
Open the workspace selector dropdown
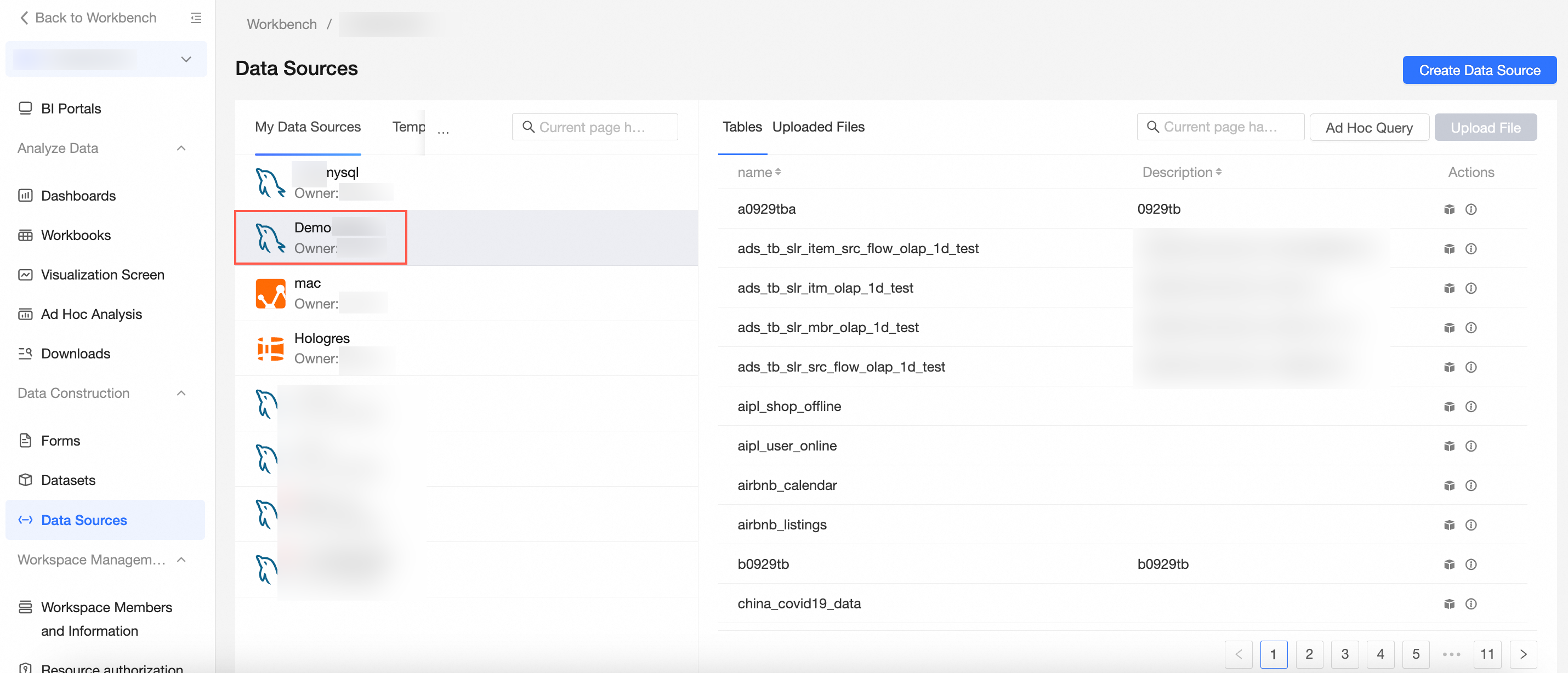tap(186, 60)
